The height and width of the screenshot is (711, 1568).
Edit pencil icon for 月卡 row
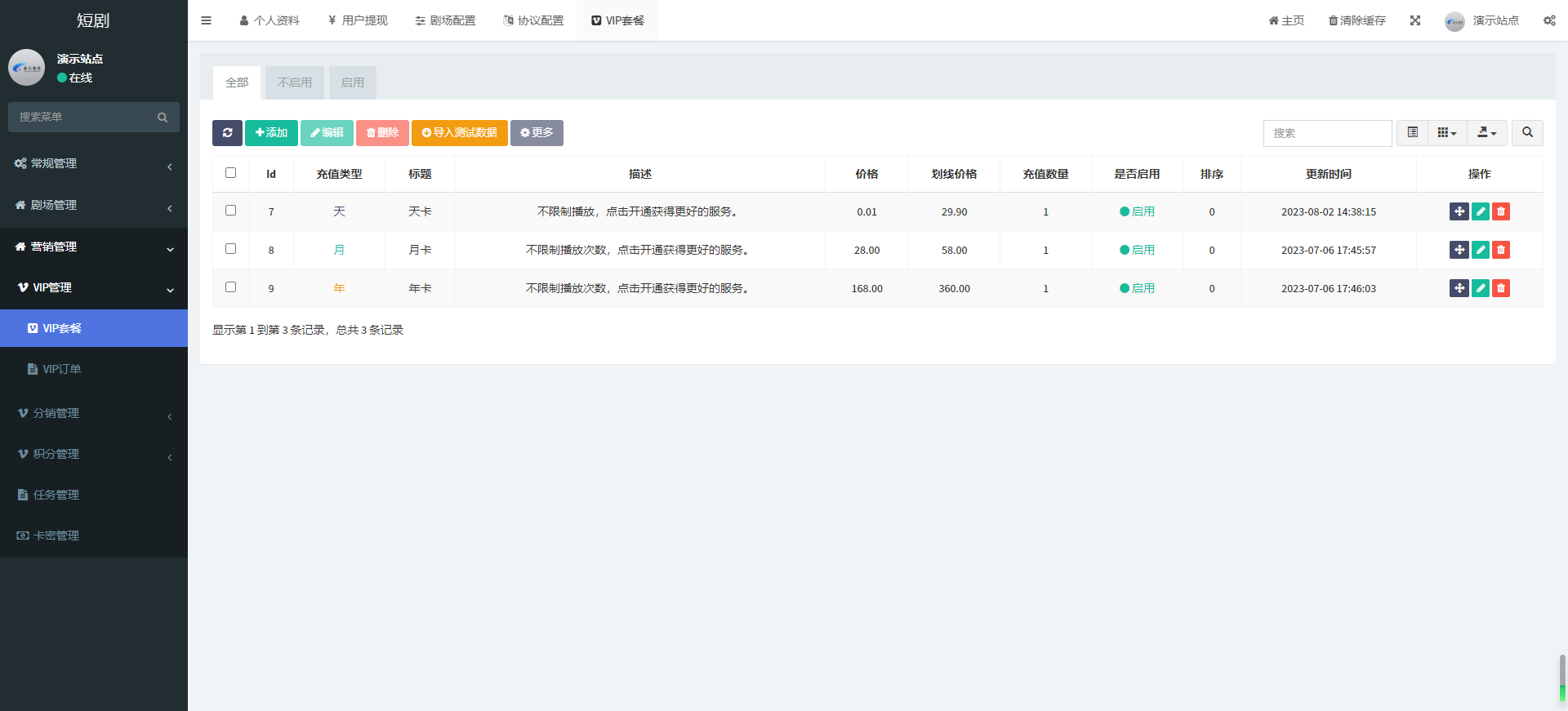tap(1480, 250)
